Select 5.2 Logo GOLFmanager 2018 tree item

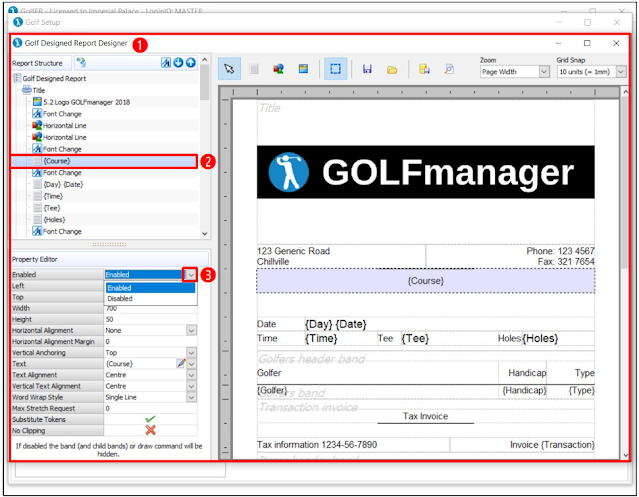86,102
